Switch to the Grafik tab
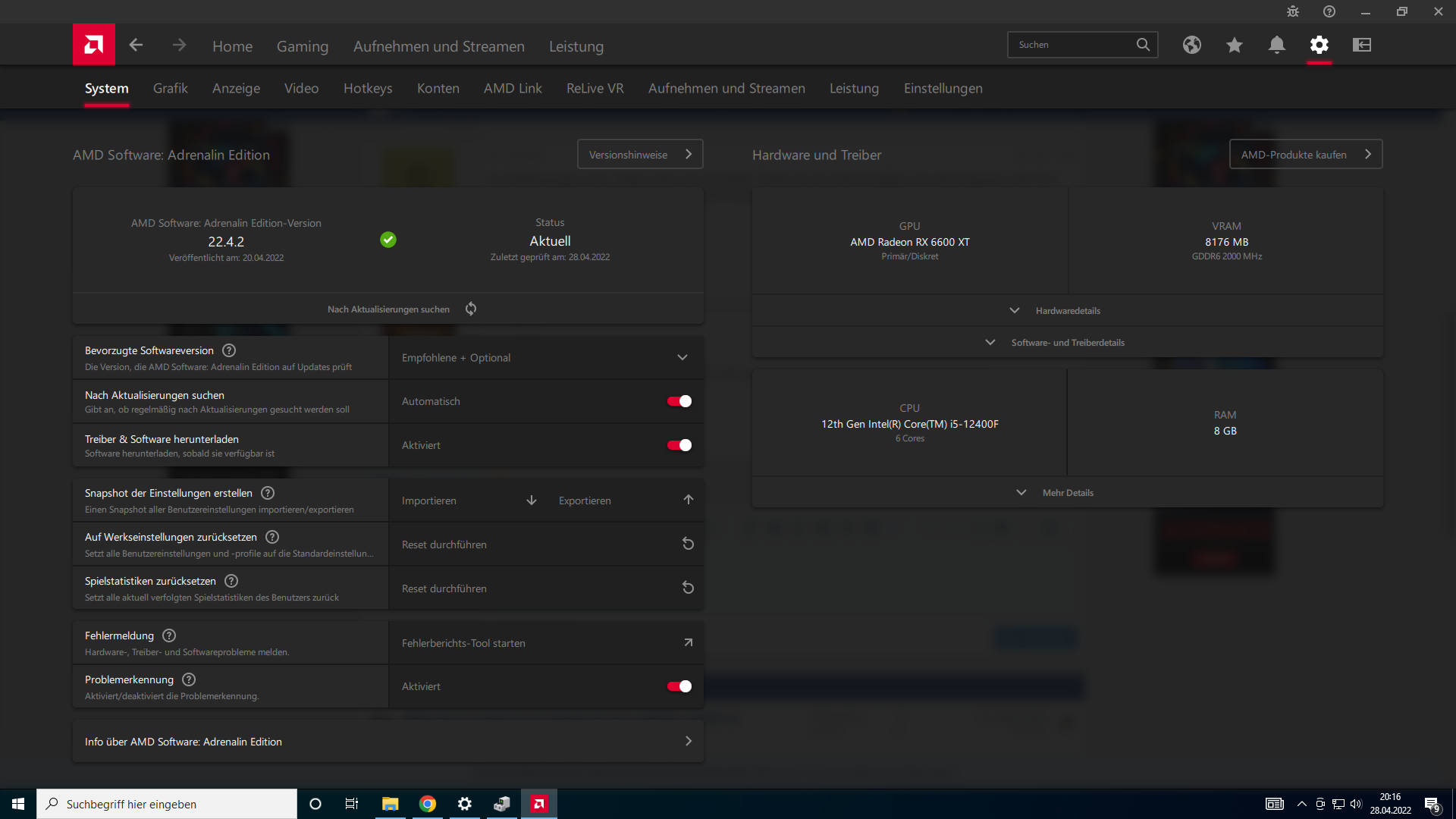This screenshot has width=1456, height=819. (x=171, y=88)
